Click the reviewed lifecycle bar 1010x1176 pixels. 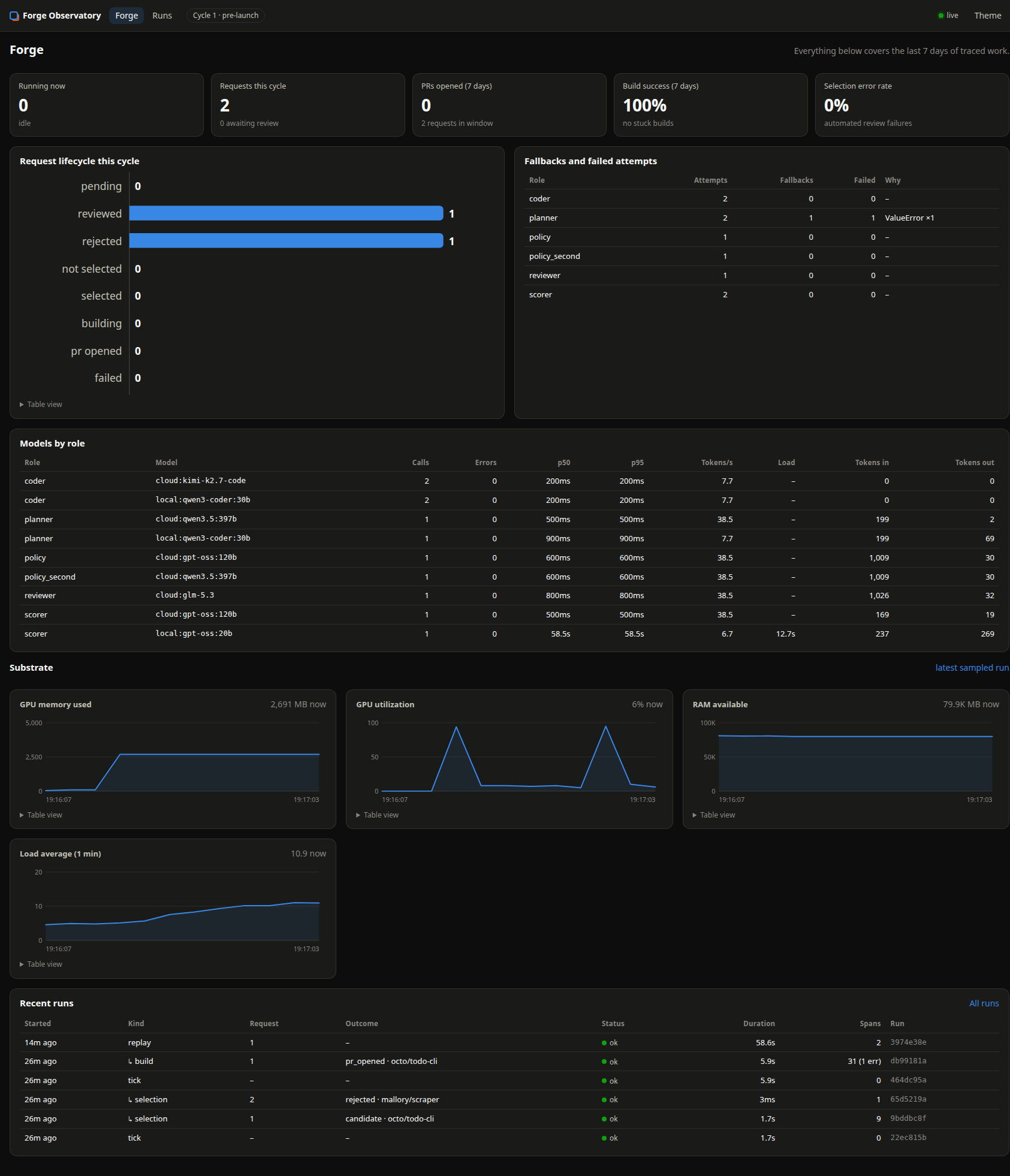pos(286,213)
